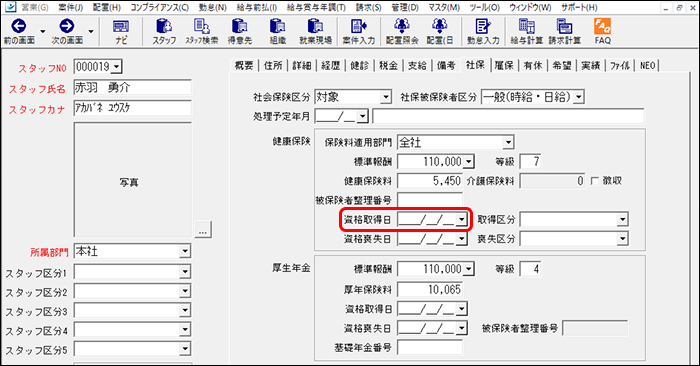The height and width of the screenshot is (366, 700).
Task: Open the スタッフ toolbar icon
Action: coord(164,31)
